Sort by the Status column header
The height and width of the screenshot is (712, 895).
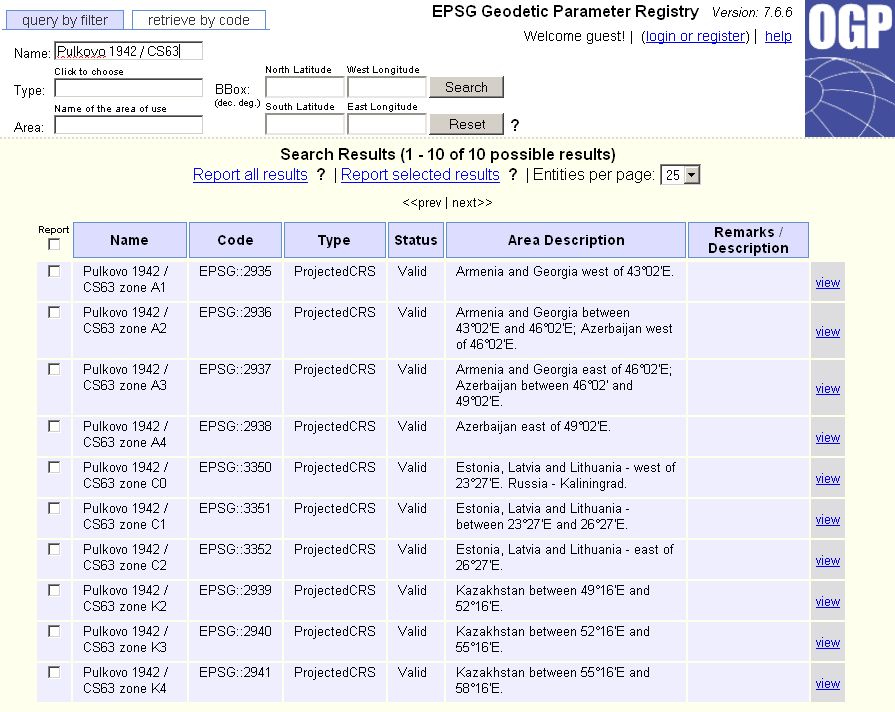pyautogui.click(x=416, y=240)
